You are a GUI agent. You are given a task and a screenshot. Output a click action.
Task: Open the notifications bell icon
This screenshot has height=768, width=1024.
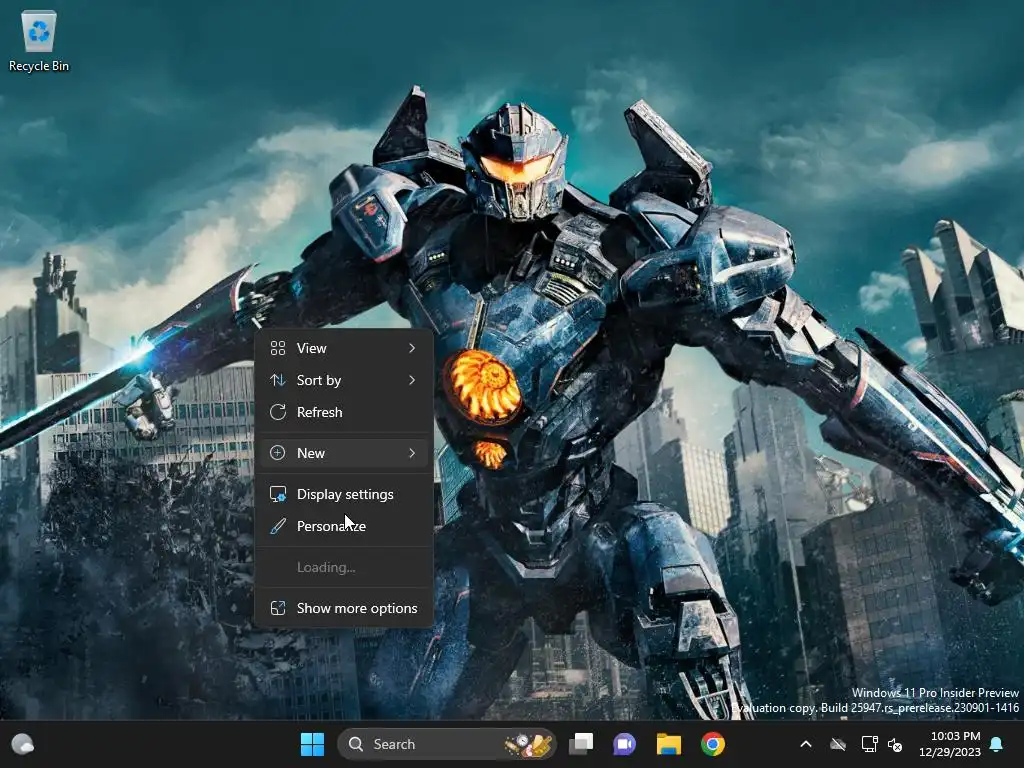997,744
